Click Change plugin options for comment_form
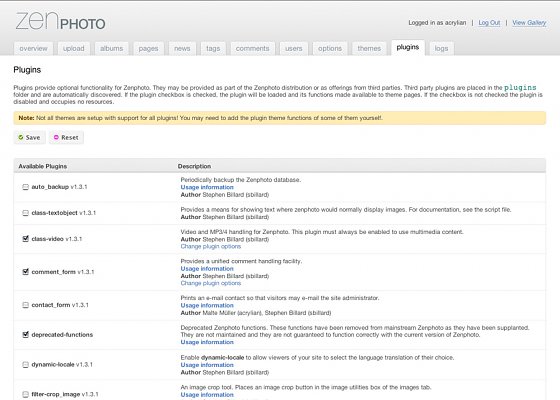The width and height of the screenshot is (560, 400). click(211, 283)
